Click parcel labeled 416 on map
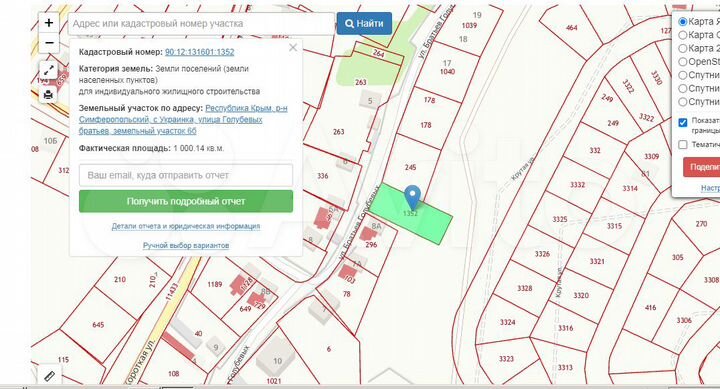The width and height of the screenshot is (720, 389). tap(650, 307)
